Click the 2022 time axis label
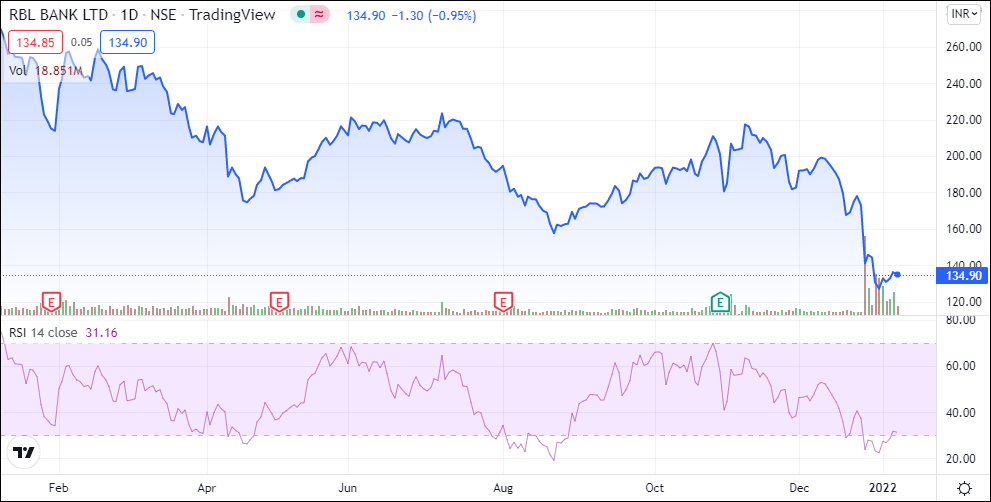Image resolution: width=991 pixels, height=502 pixels. point(883,488)
